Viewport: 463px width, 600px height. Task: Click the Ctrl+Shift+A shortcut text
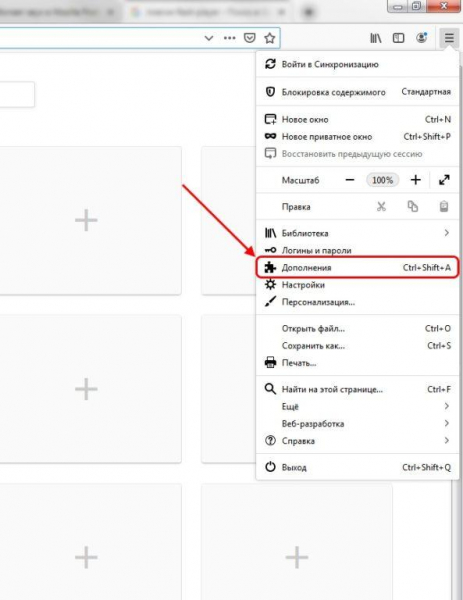[427, 267]
